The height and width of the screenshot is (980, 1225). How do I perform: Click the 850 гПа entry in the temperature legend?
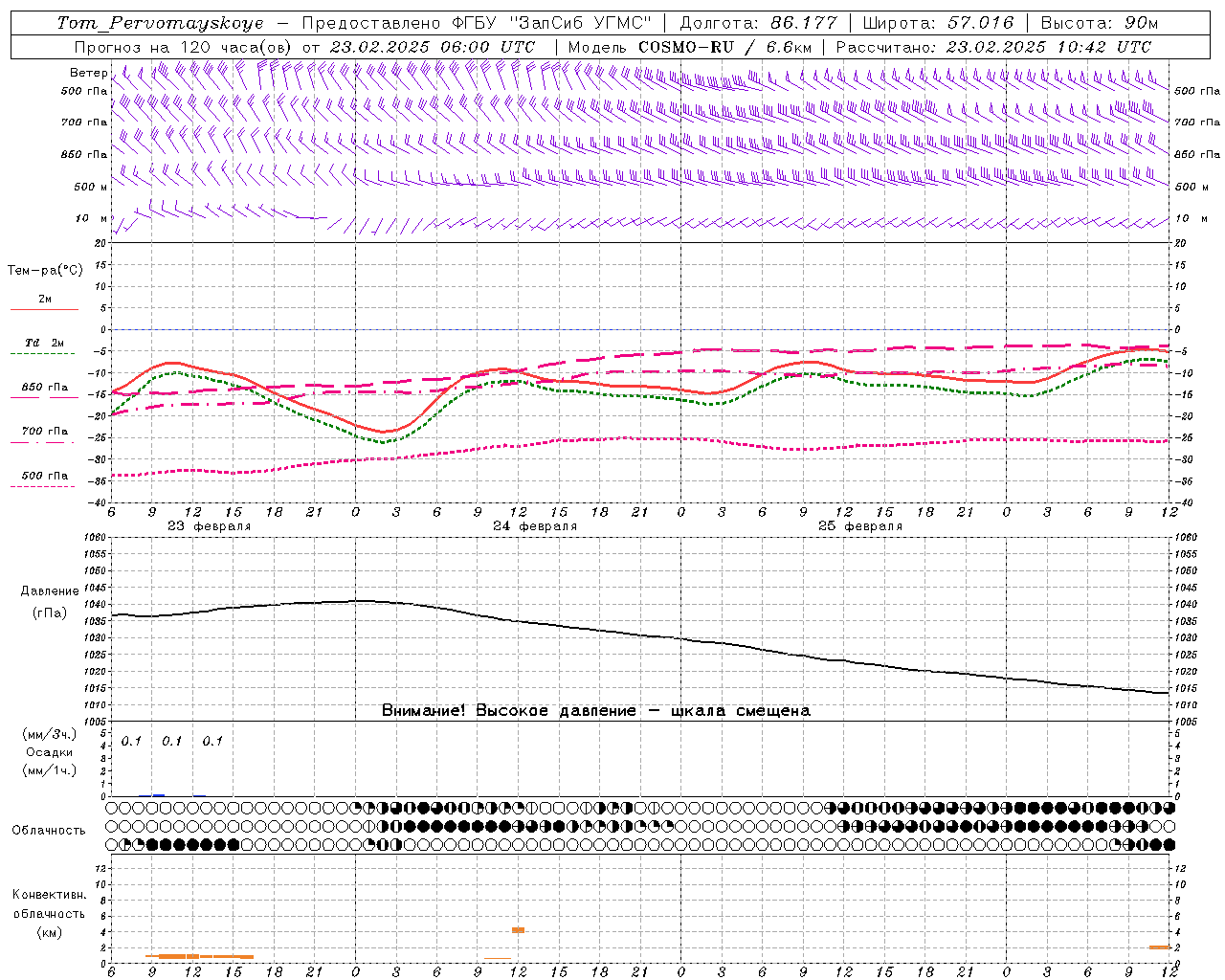[x=44, y=388]
